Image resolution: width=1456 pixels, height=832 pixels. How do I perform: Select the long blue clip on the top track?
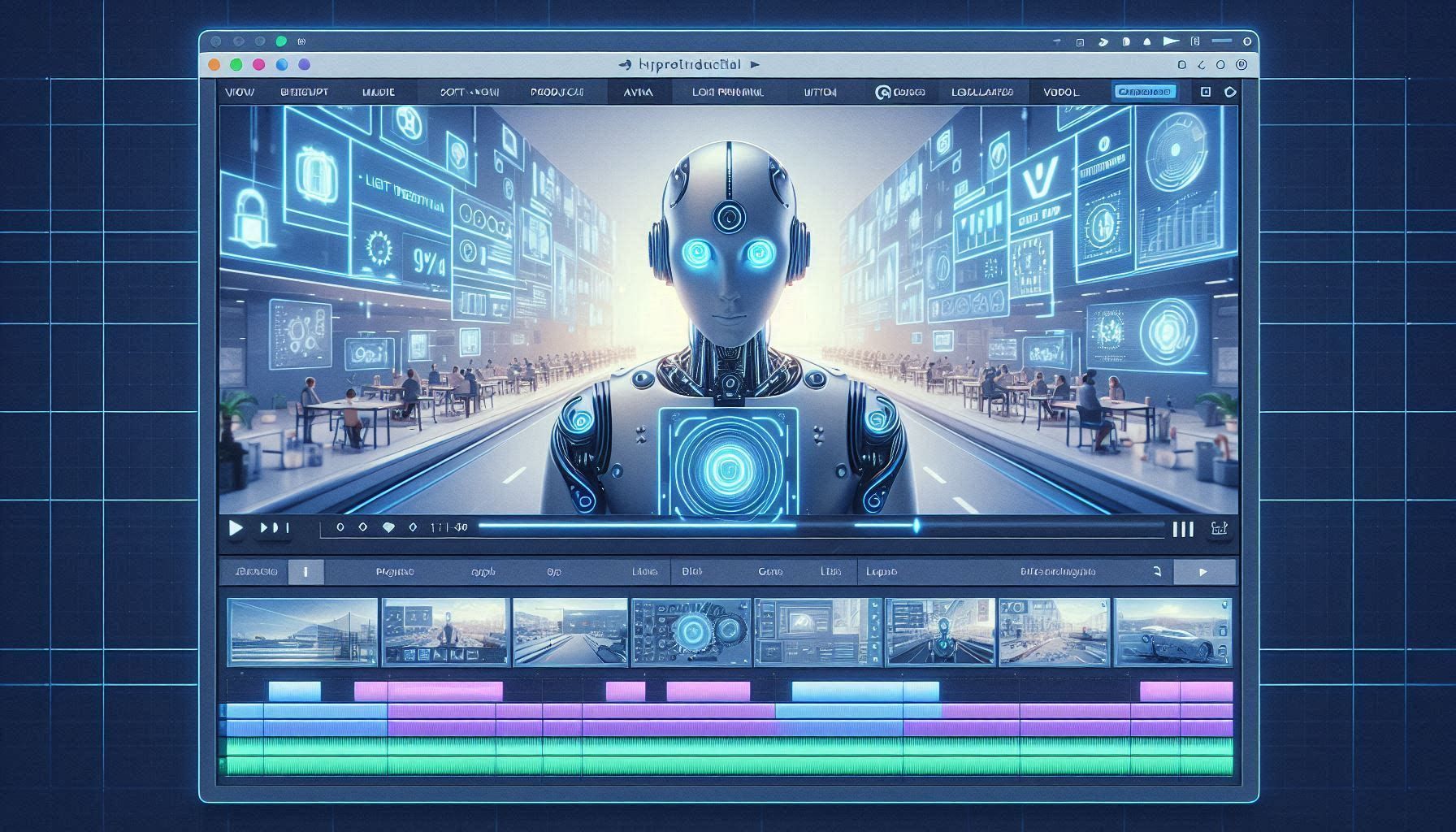pyautogui.click(x=865, y=691)
